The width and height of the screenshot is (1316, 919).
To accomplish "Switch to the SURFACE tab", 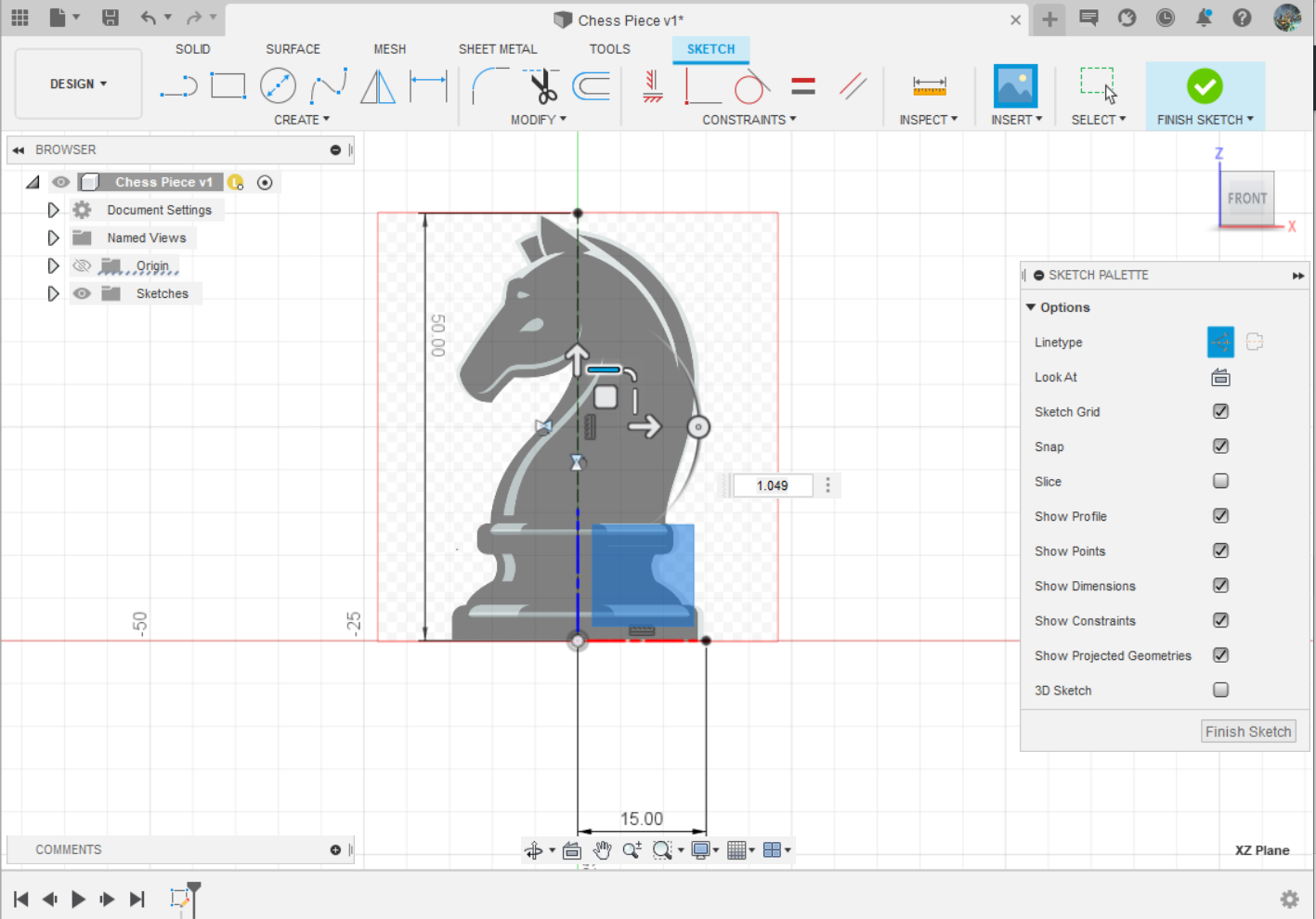I will click(293, 49).
